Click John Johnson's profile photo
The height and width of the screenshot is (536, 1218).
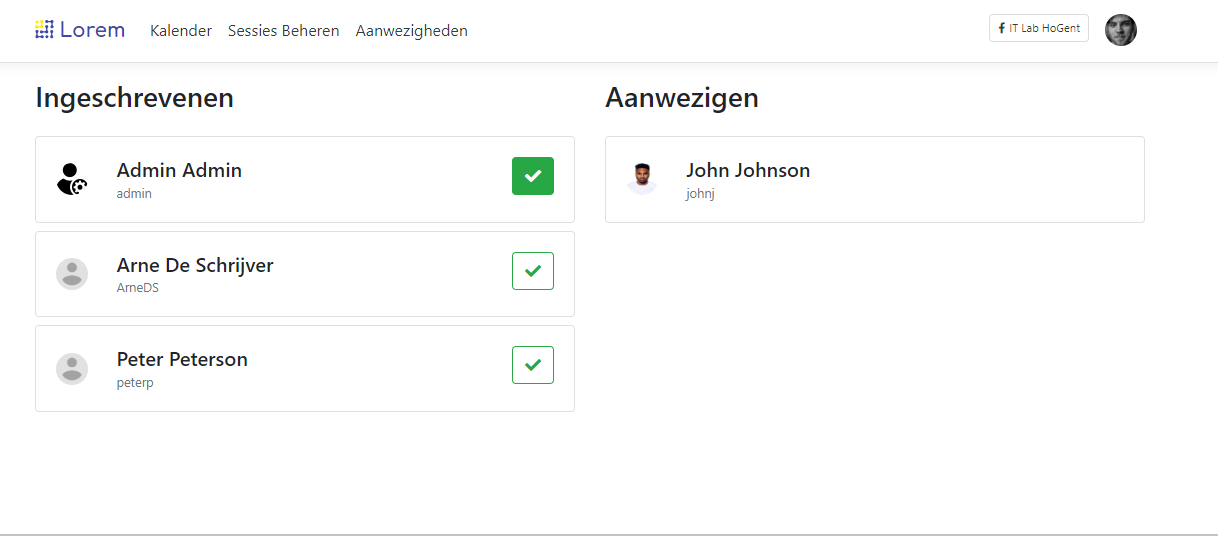click(642, 179)
